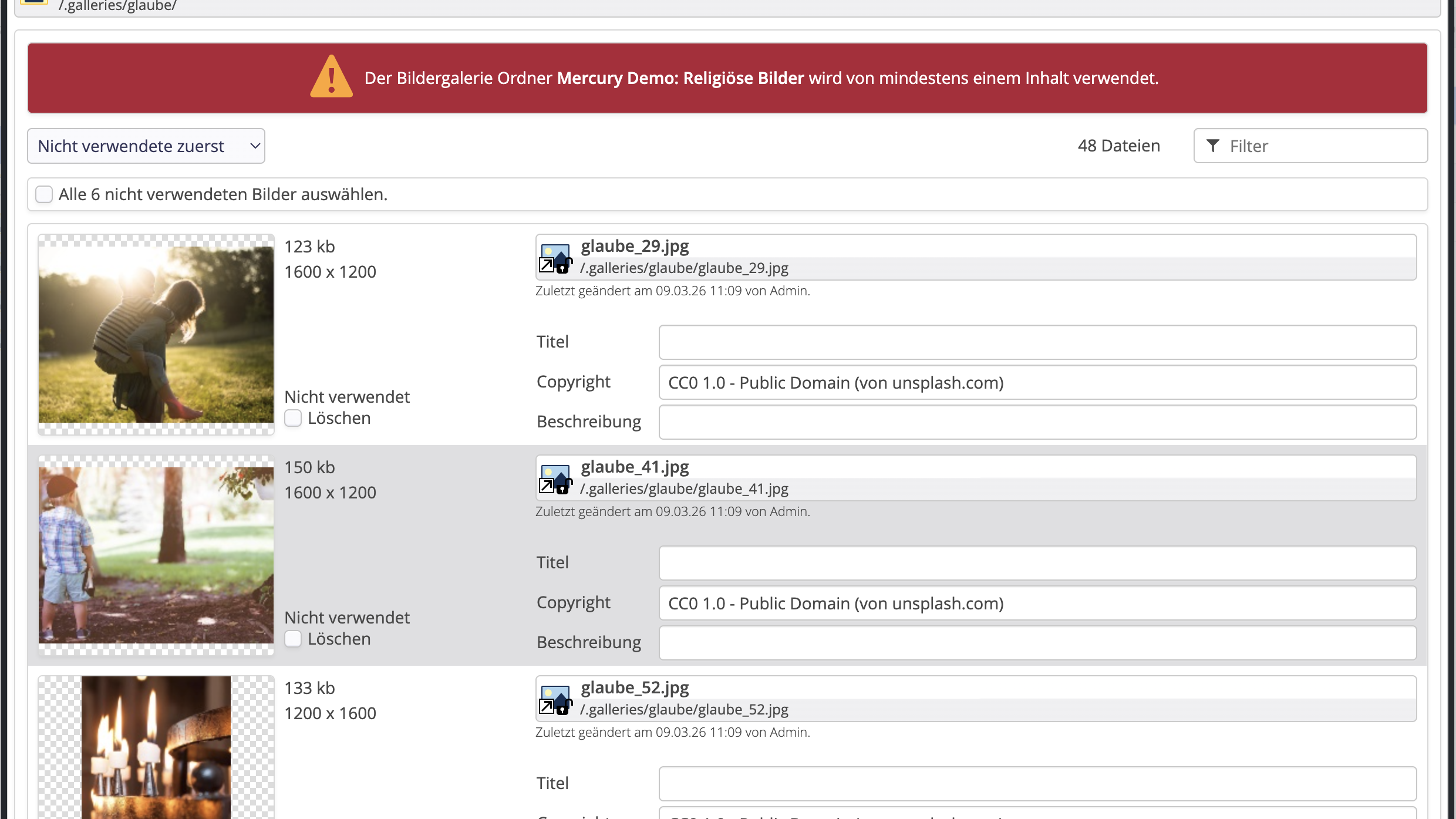Click the /.galleries/glaube/glaube_52.jpg path

[x=684, y=710]
